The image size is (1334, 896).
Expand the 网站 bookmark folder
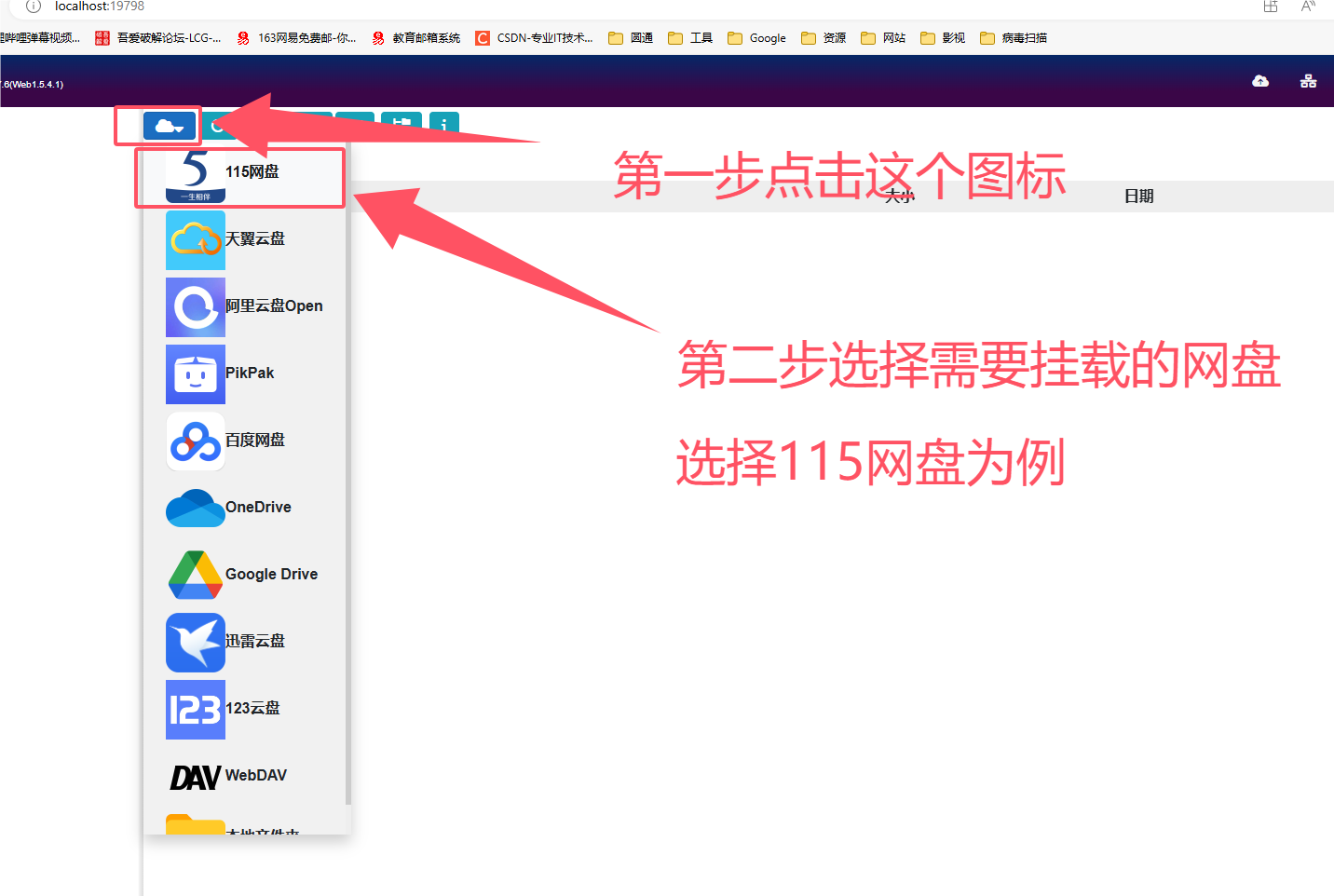point(883,38)
